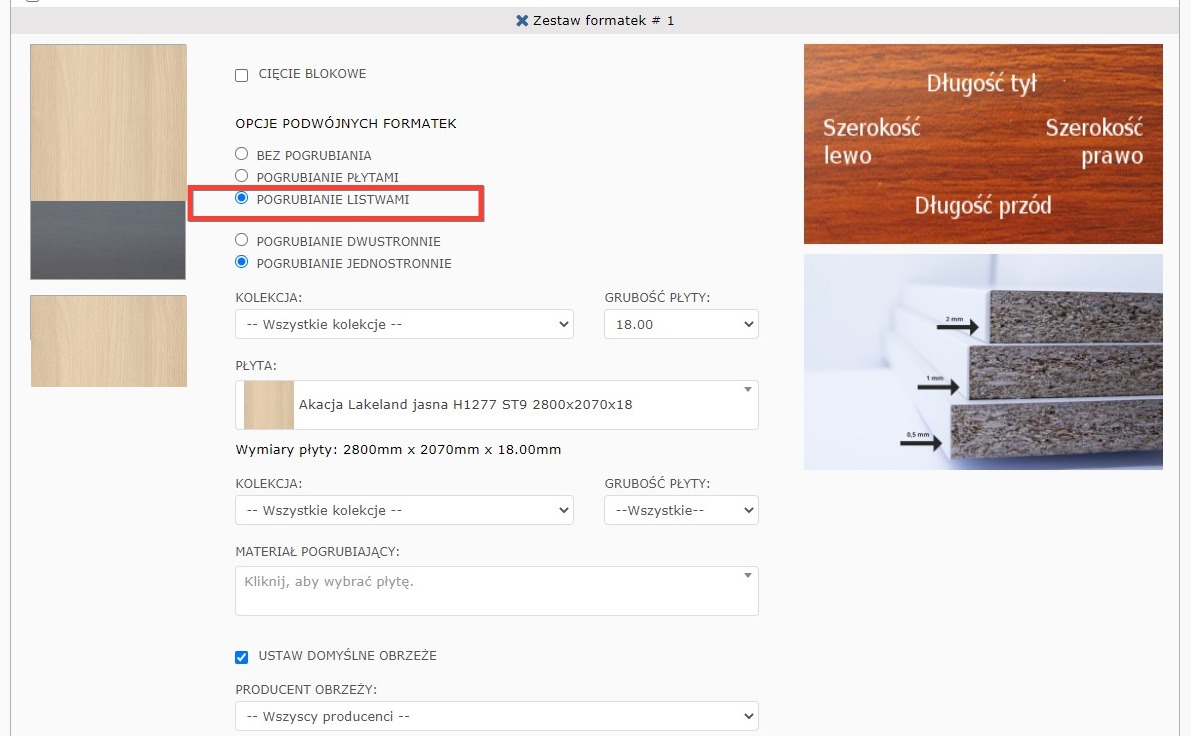Open Grubość płyty --Wszystkie-- dropdown

[x=681, y=510]
